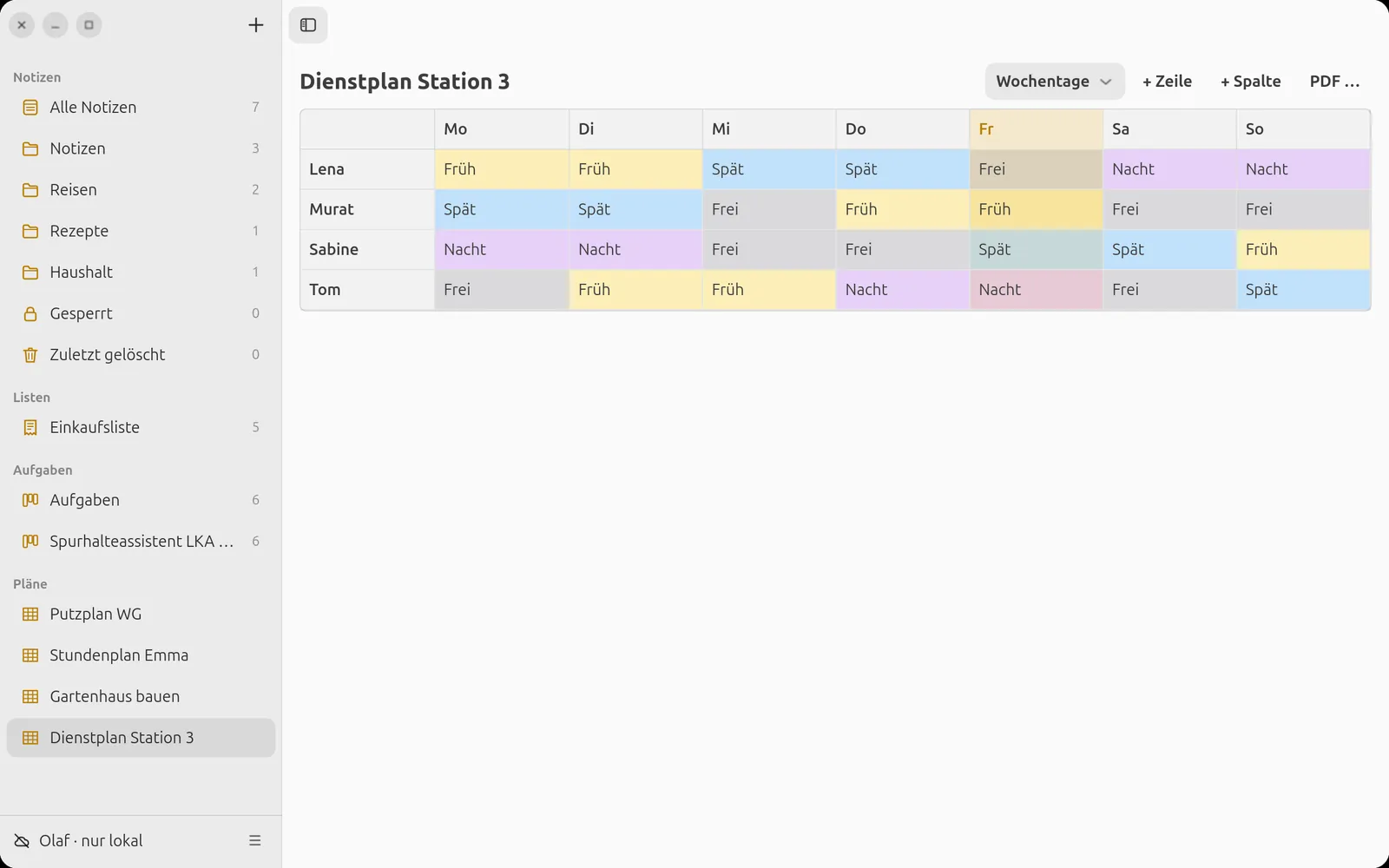The height and width of the screenshot is (868, 1389).
Task: Select Sabine's Sunday Früh cell
Action: 1303,249
